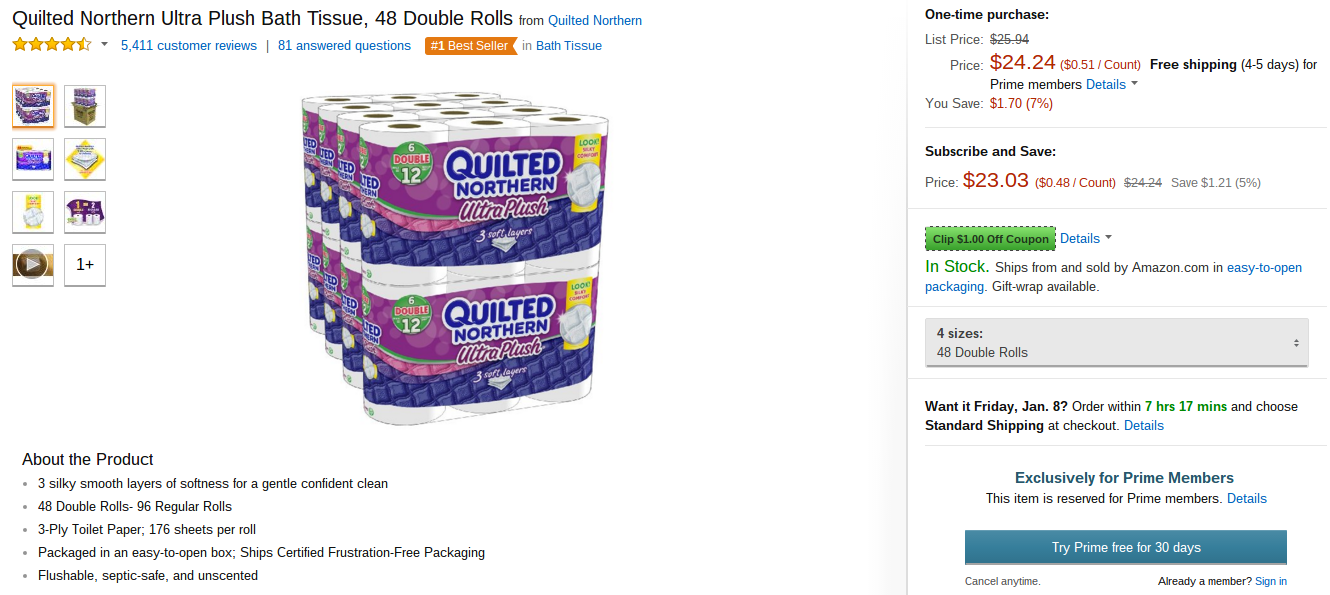Viewport: 1330px width, 595px height.
Task: Select the first stacked-packs thumbnail
Action: pyautogui.click(x=33, y=106)
